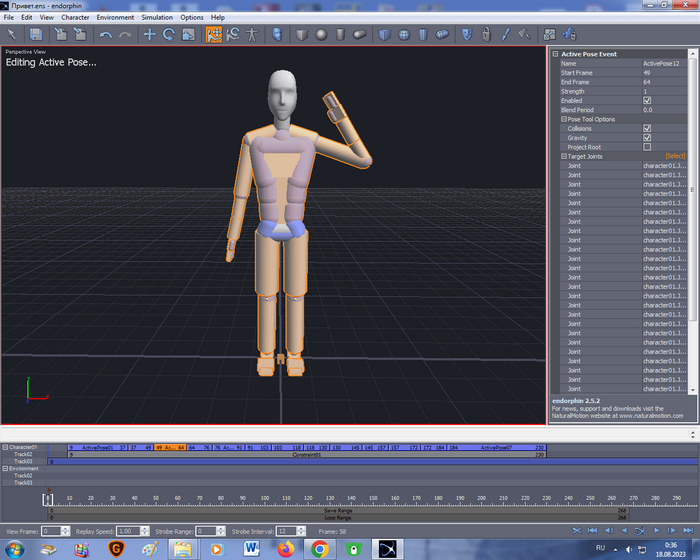Image resolution: width=700 pixels, height=560 pixels.
Task: Click the character figure toolbar icon
Action: point(252,34)
